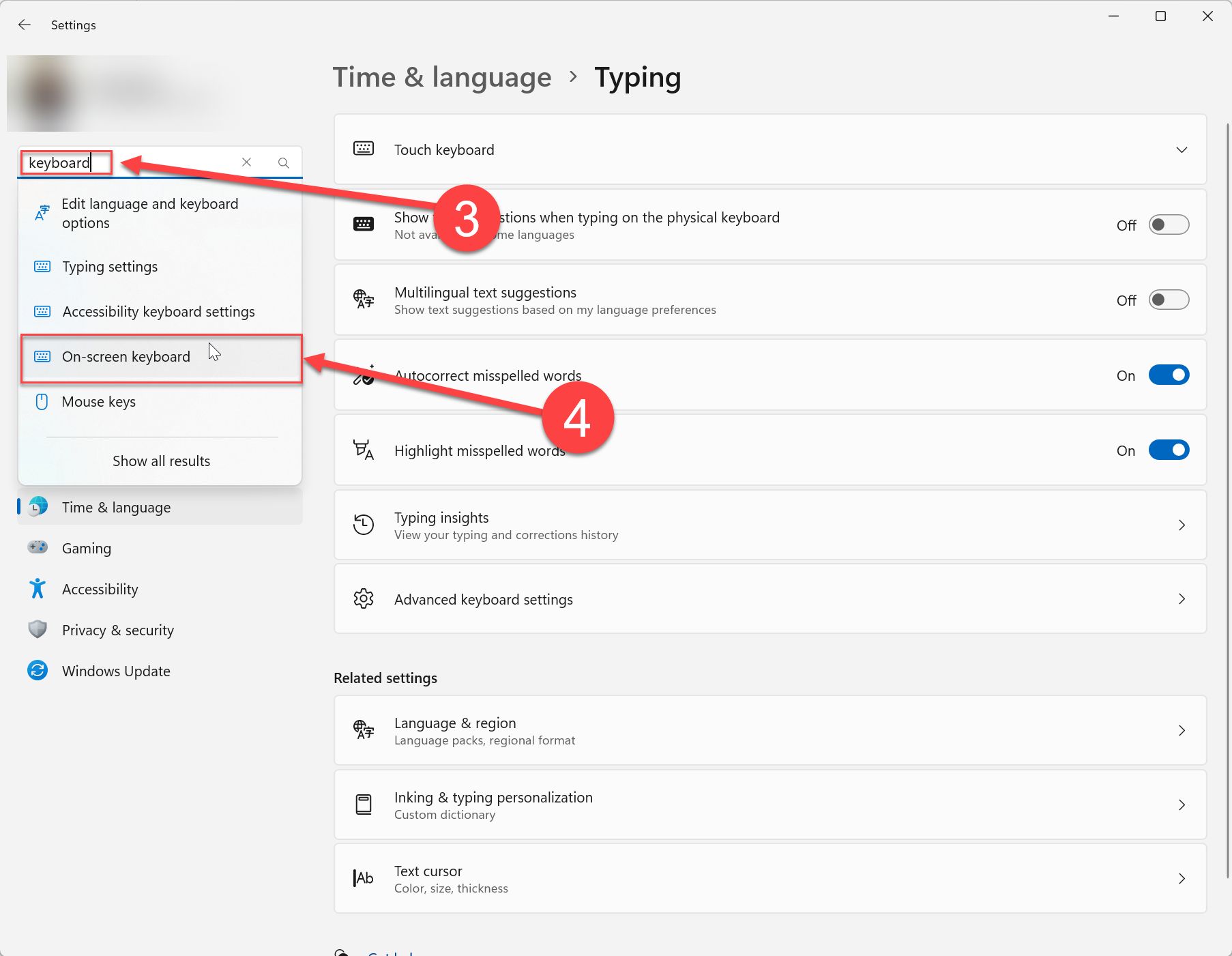
Task: Expand the Touch keyboard section
Action: click(x=1182, y=150)
